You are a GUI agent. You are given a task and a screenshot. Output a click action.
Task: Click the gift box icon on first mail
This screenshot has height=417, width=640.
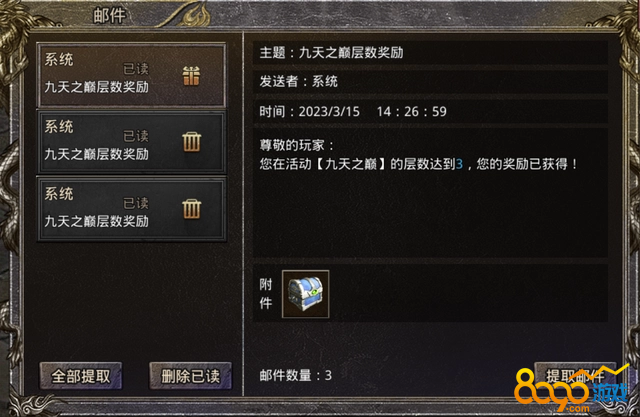click(x=191, y=76)
